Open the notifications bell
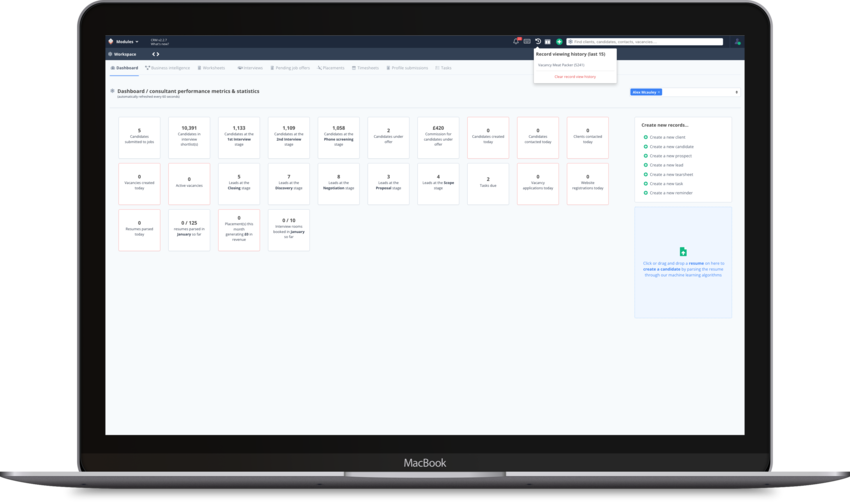This screenshot has height=503, width=850. pyautogui.click(x=516, y=41)
